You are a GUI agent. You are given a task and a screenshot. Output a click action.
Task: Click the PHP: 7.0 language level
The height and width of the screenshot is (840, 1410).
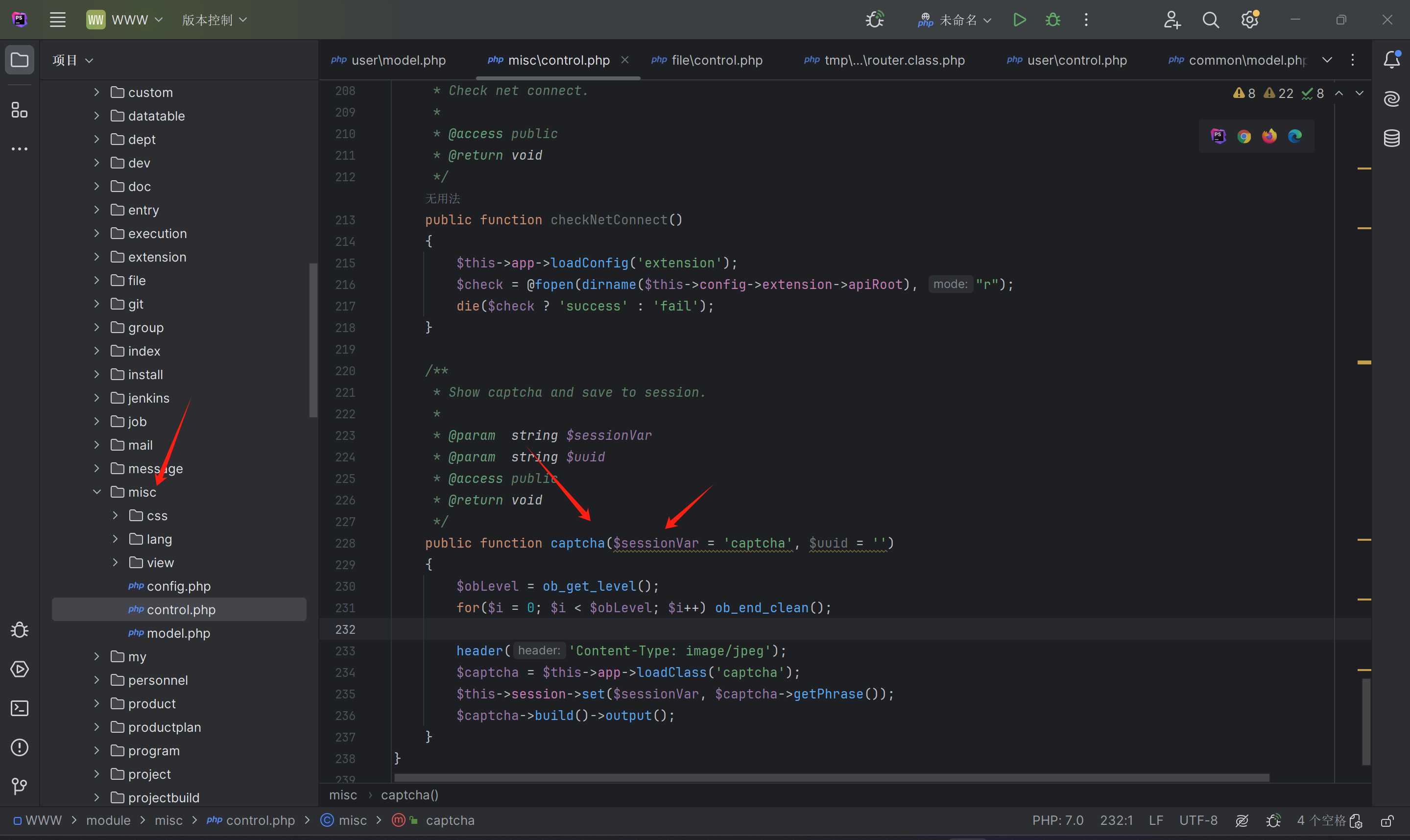tap(1057, 820)
